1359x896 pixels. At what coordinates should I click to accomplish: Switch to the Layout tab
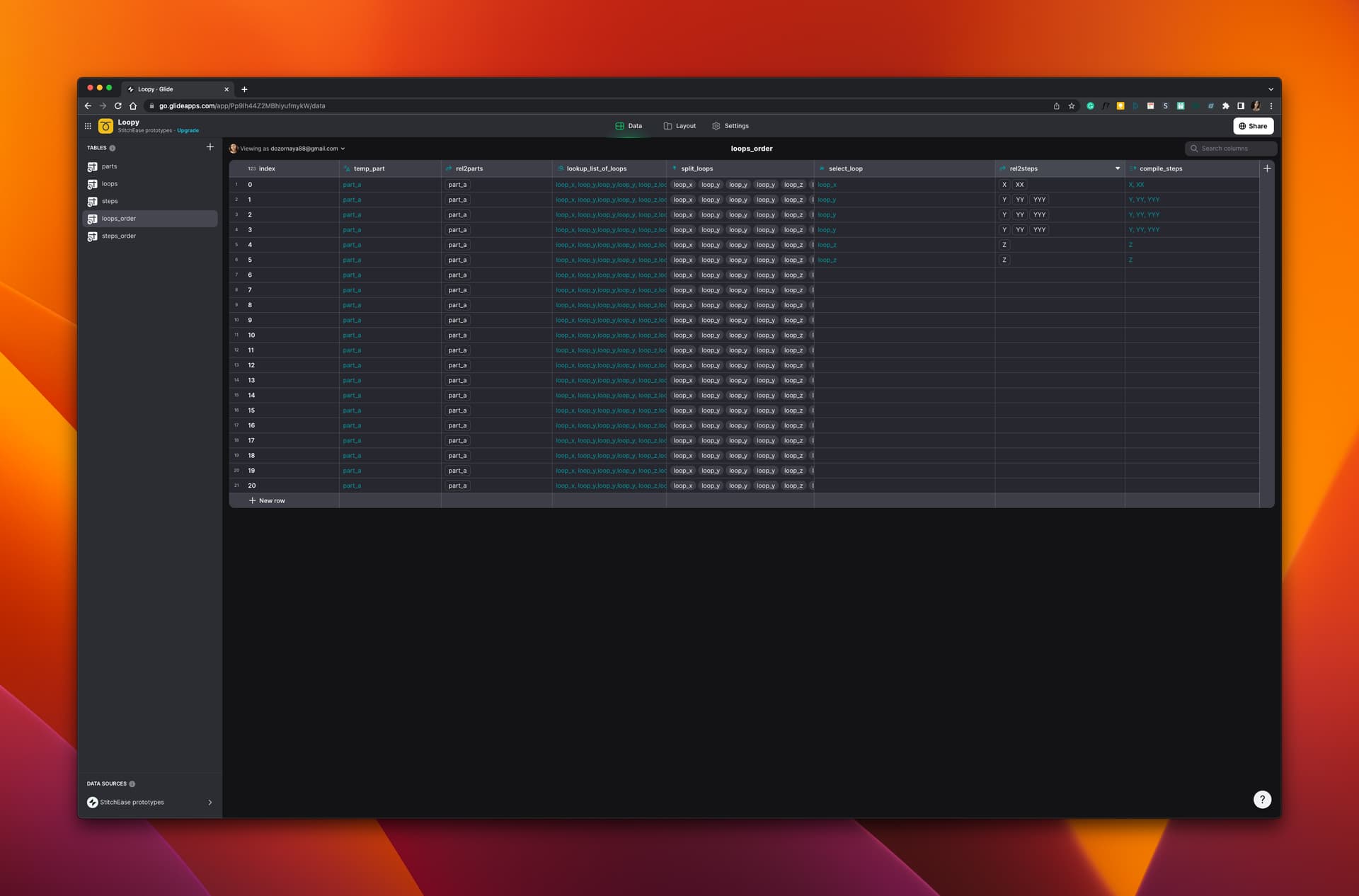pyautogui.click(x=679, y=126)
